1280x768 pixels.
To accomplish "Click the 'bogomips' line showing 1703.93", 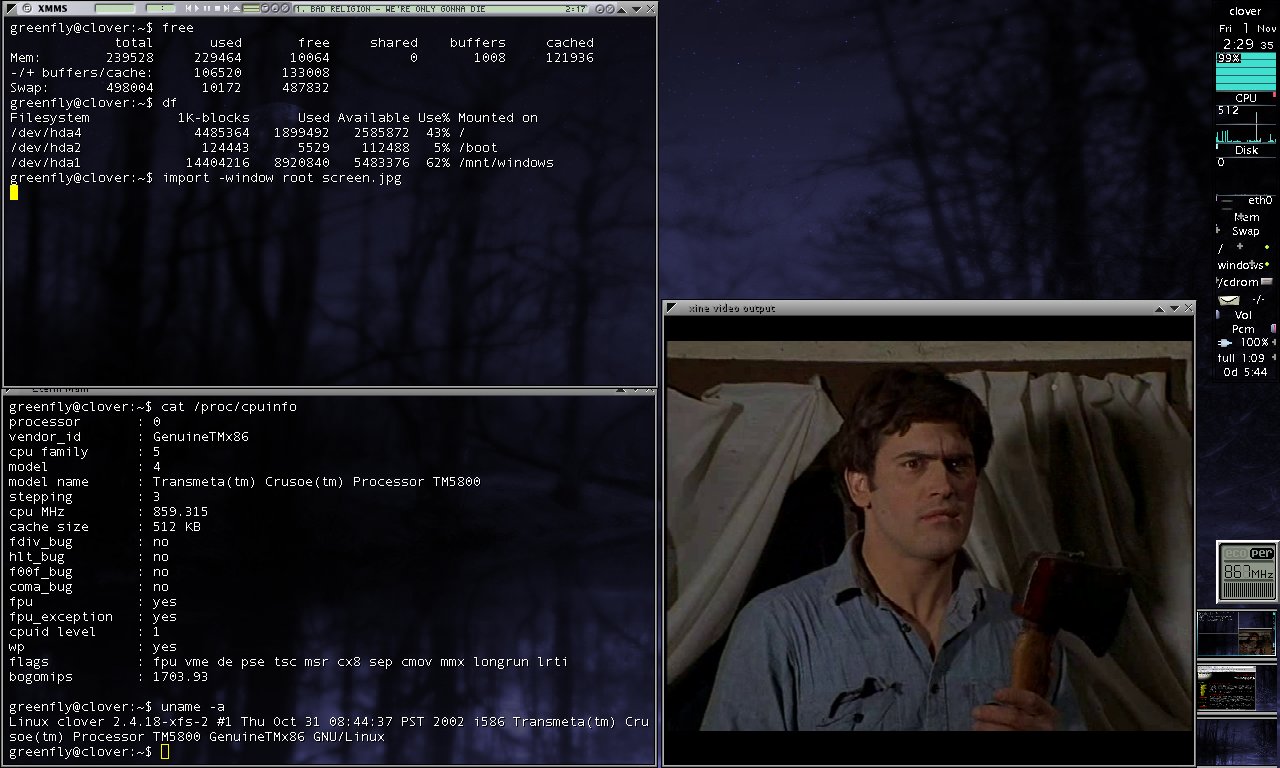I will [x=109, y=677].
